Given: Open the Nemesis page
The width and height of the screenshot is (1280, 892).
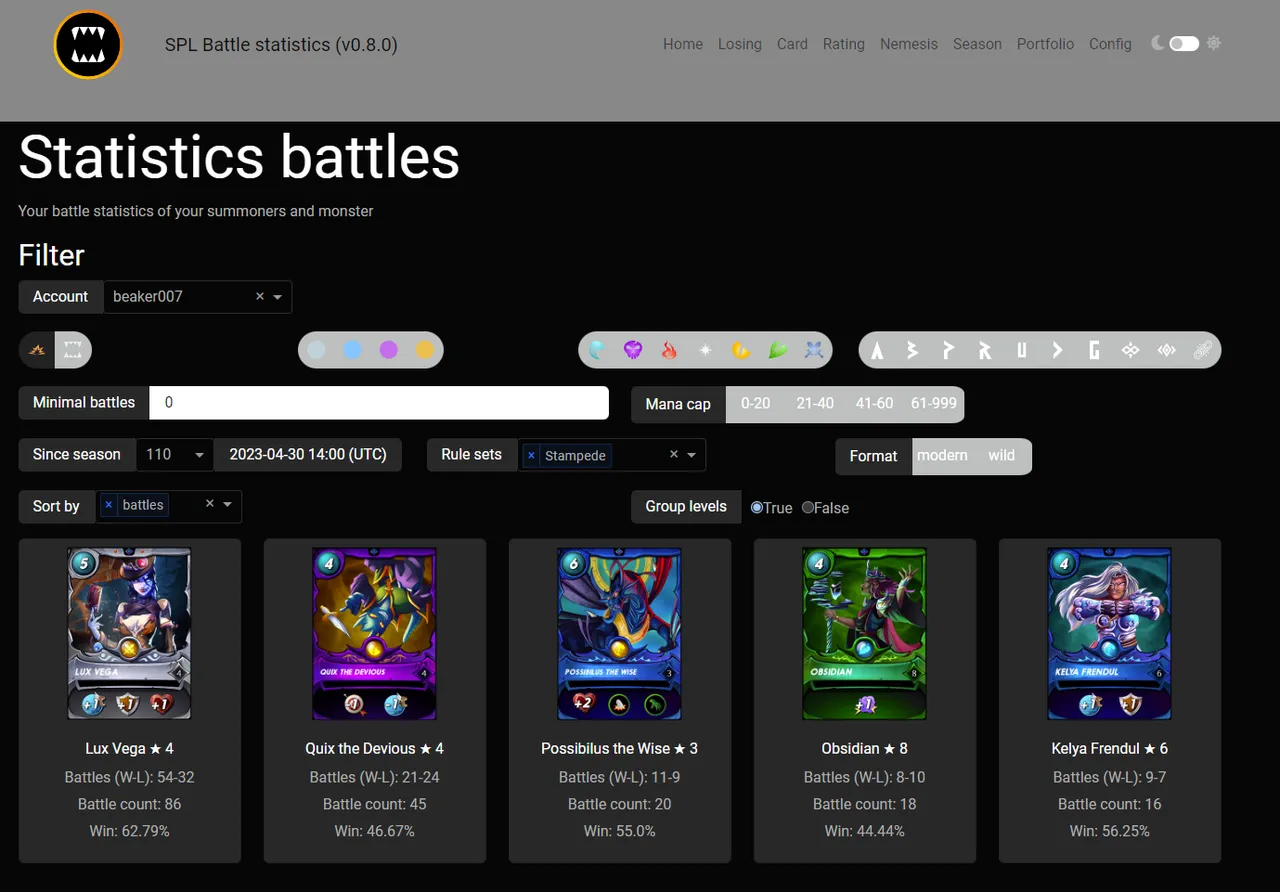Looking at the screenshot, I should [x=909, y=44].
